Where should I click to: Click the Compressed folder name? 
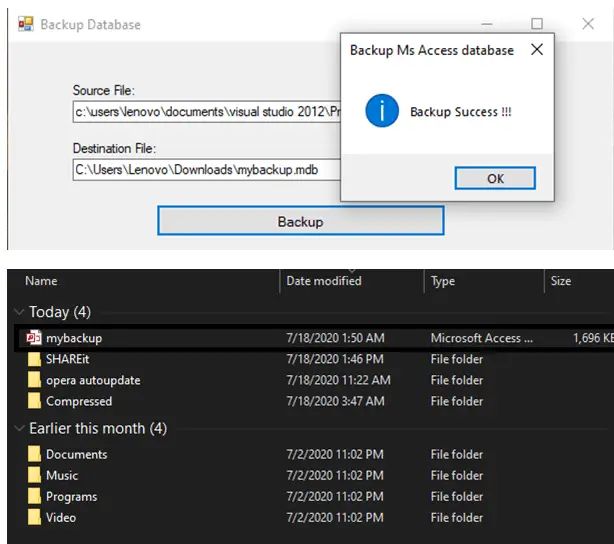pyautogui.click(x=79, y=401)
